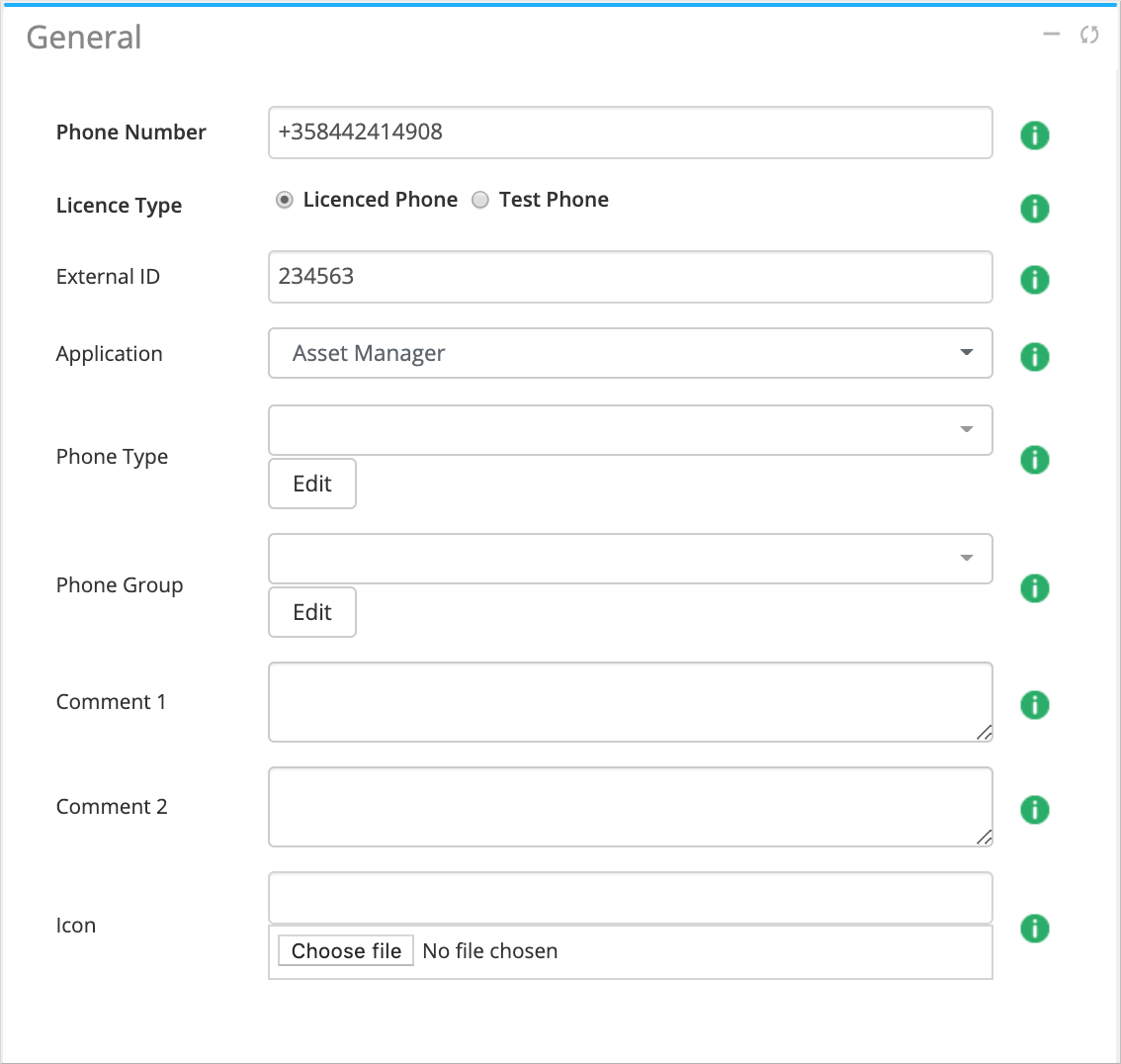The height and width of the screenshot is (1064, 1121).
Task: Click info icon next to Icon field
Action: point(1034,929)
